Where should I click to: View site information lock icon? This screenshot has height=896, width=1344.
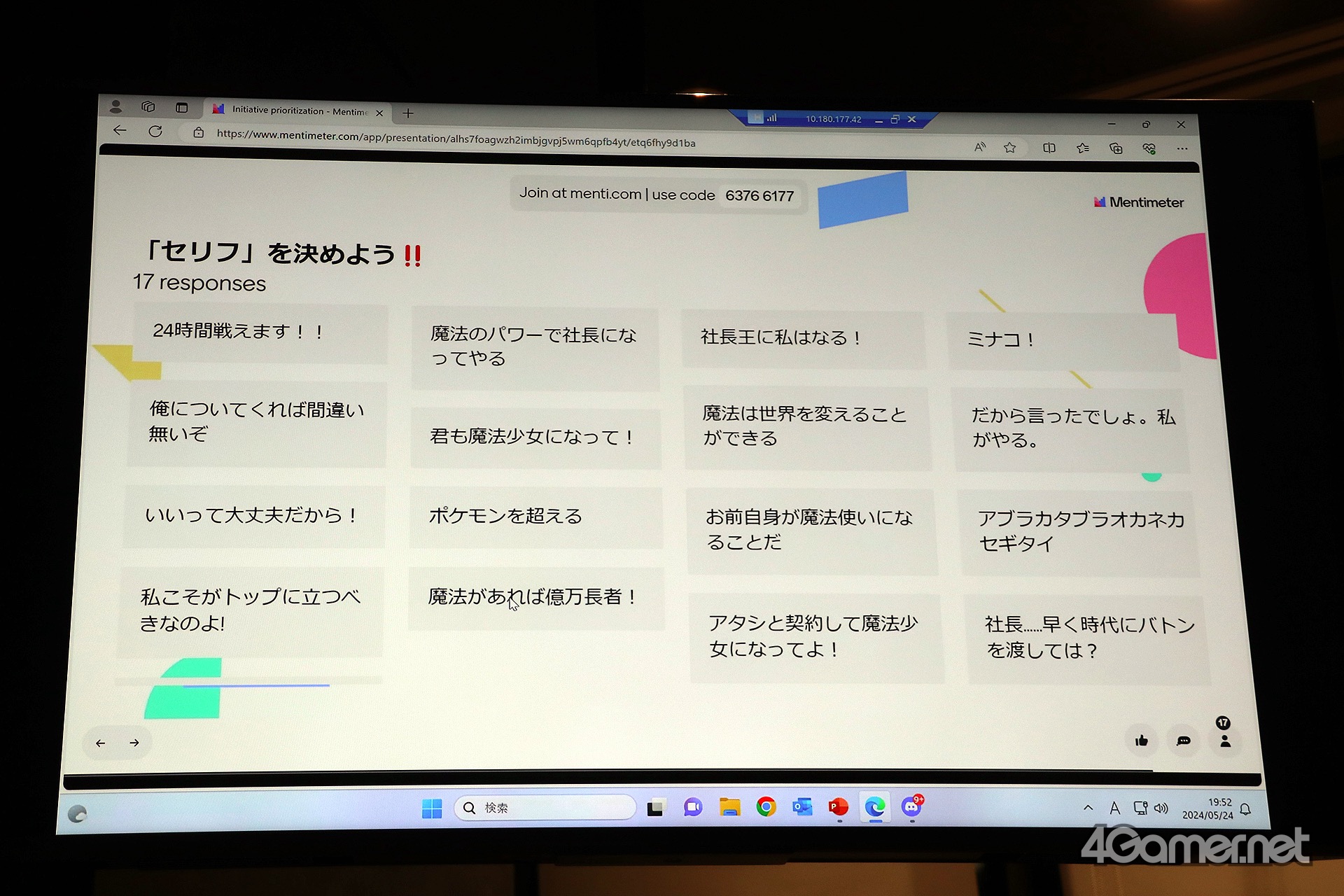199,132
